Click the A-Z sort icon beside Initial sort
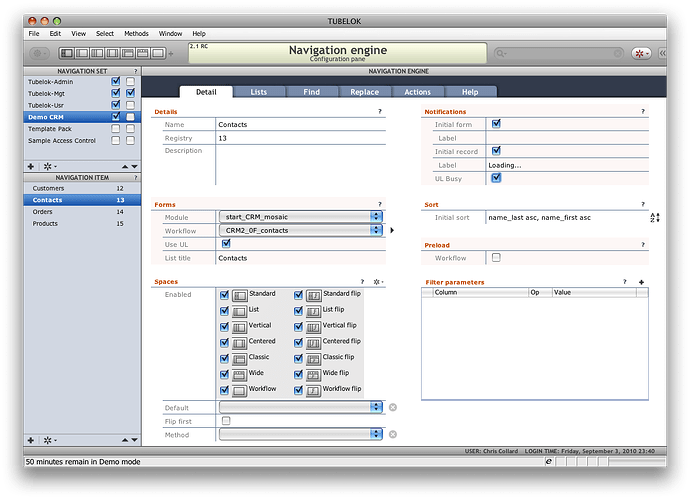 click(x=655, y=217)
